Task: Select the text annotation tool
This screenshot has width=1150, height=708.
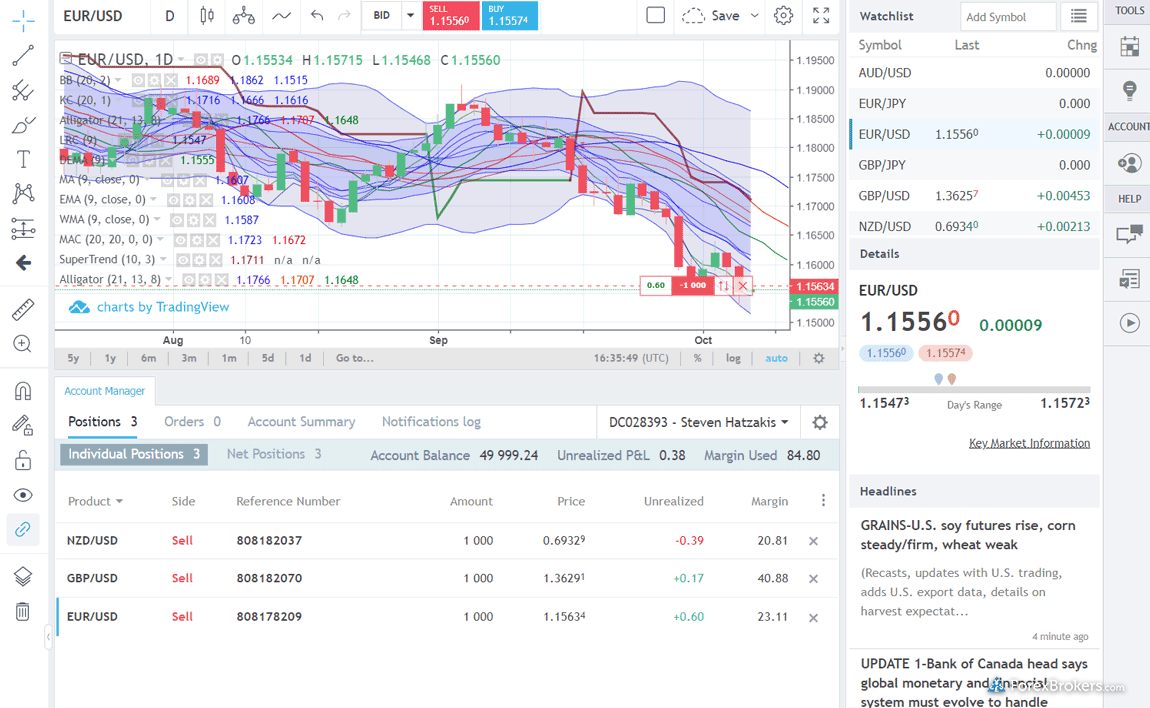Action: point(22,159)
